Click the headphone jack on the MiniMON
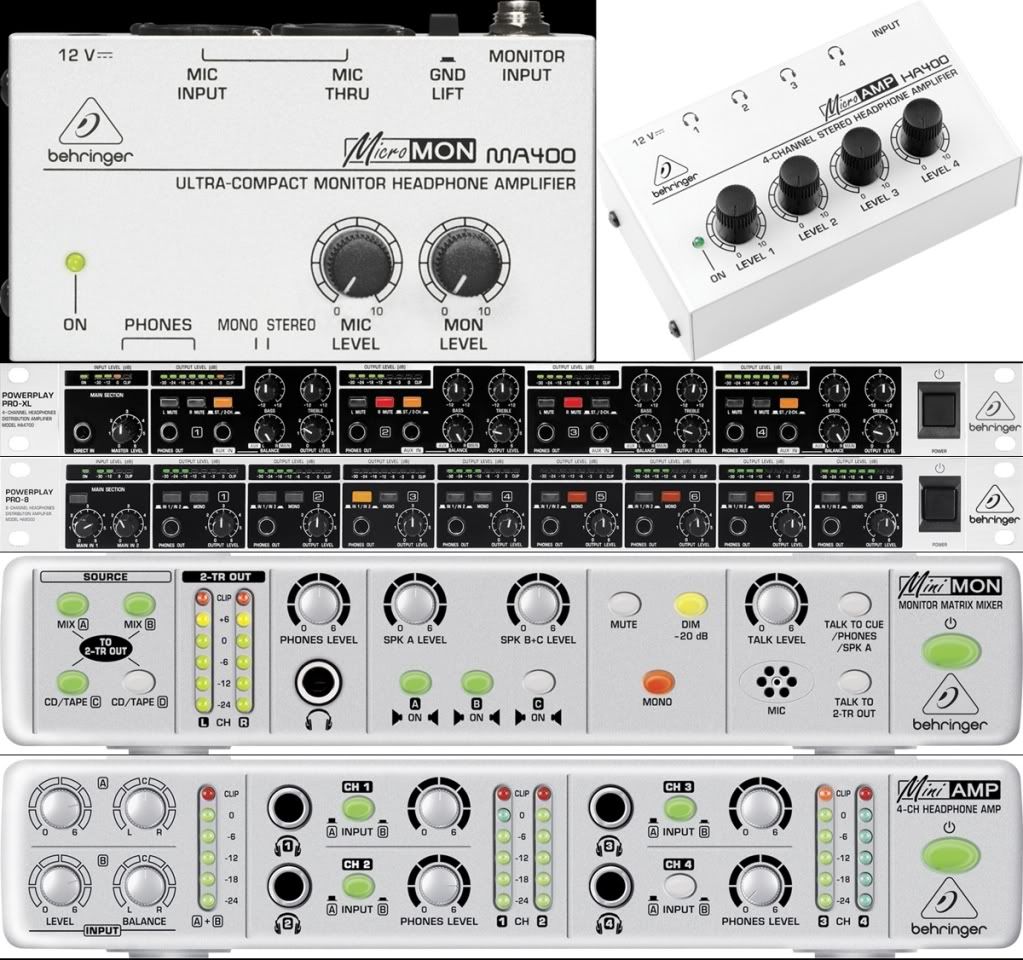 pyautogui.click(x=318, y=683)
